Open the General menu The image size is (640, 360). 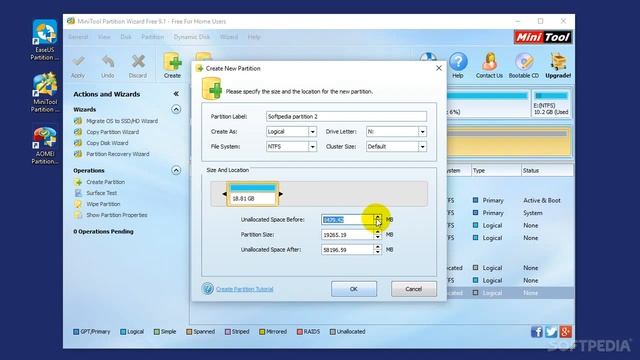coord(78,37)
